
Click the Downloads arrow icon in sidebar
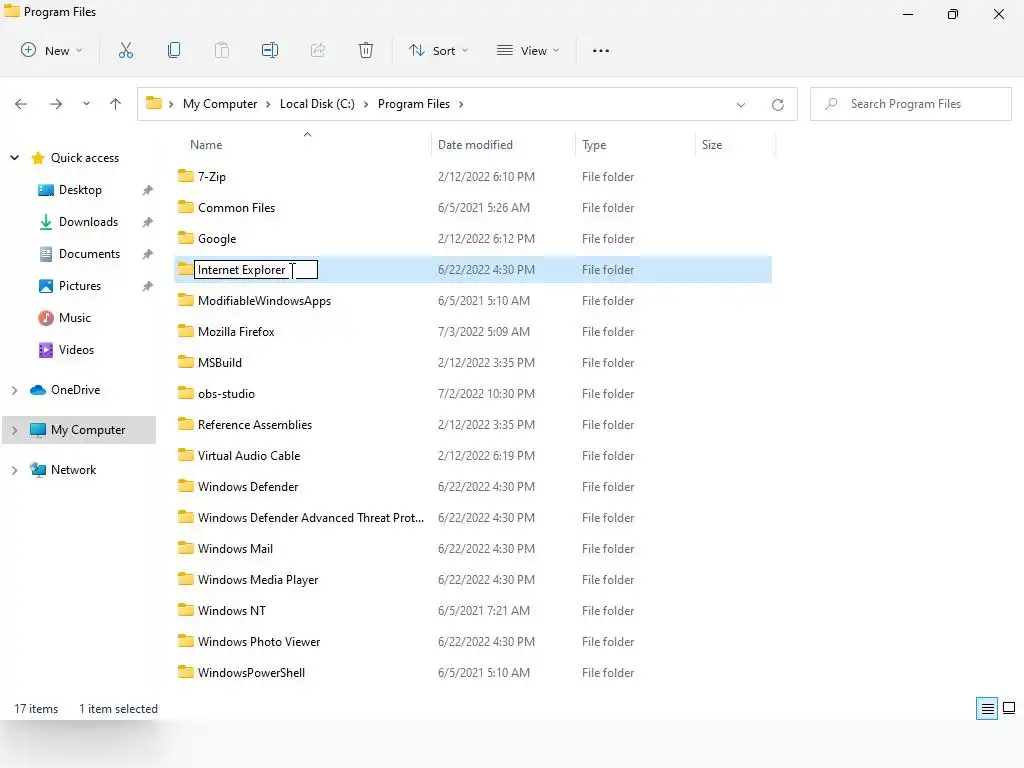[x=46, y=222]
